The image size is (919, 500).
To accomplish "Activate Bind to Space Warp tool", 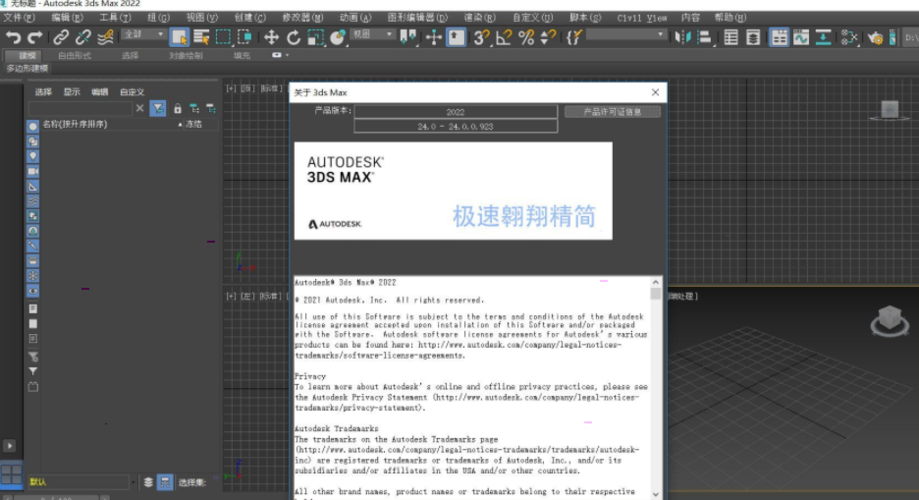I will 105,38.
